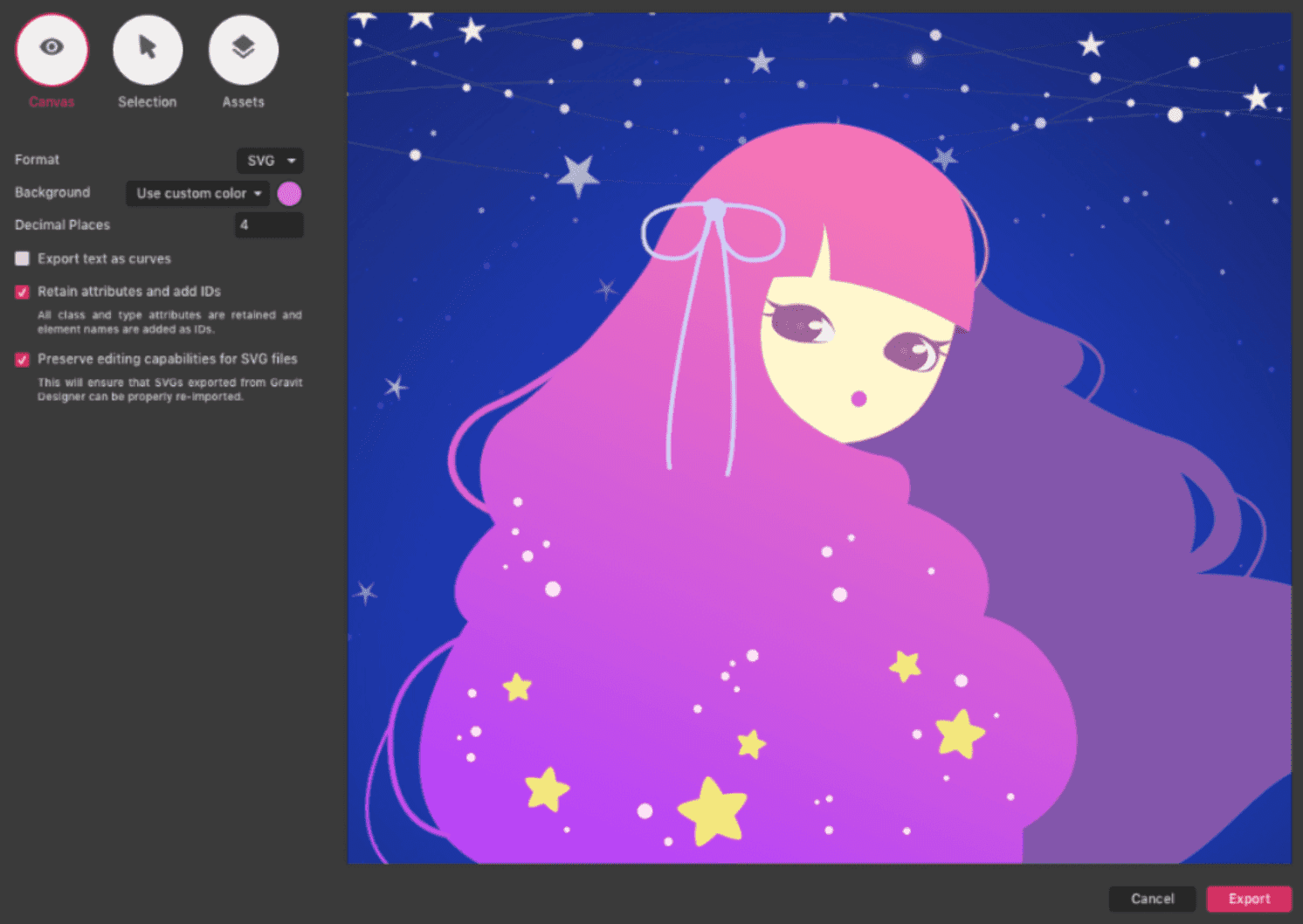Click the red Export button
Viewport: 1303px width, 924px height.
[1248, 899]
